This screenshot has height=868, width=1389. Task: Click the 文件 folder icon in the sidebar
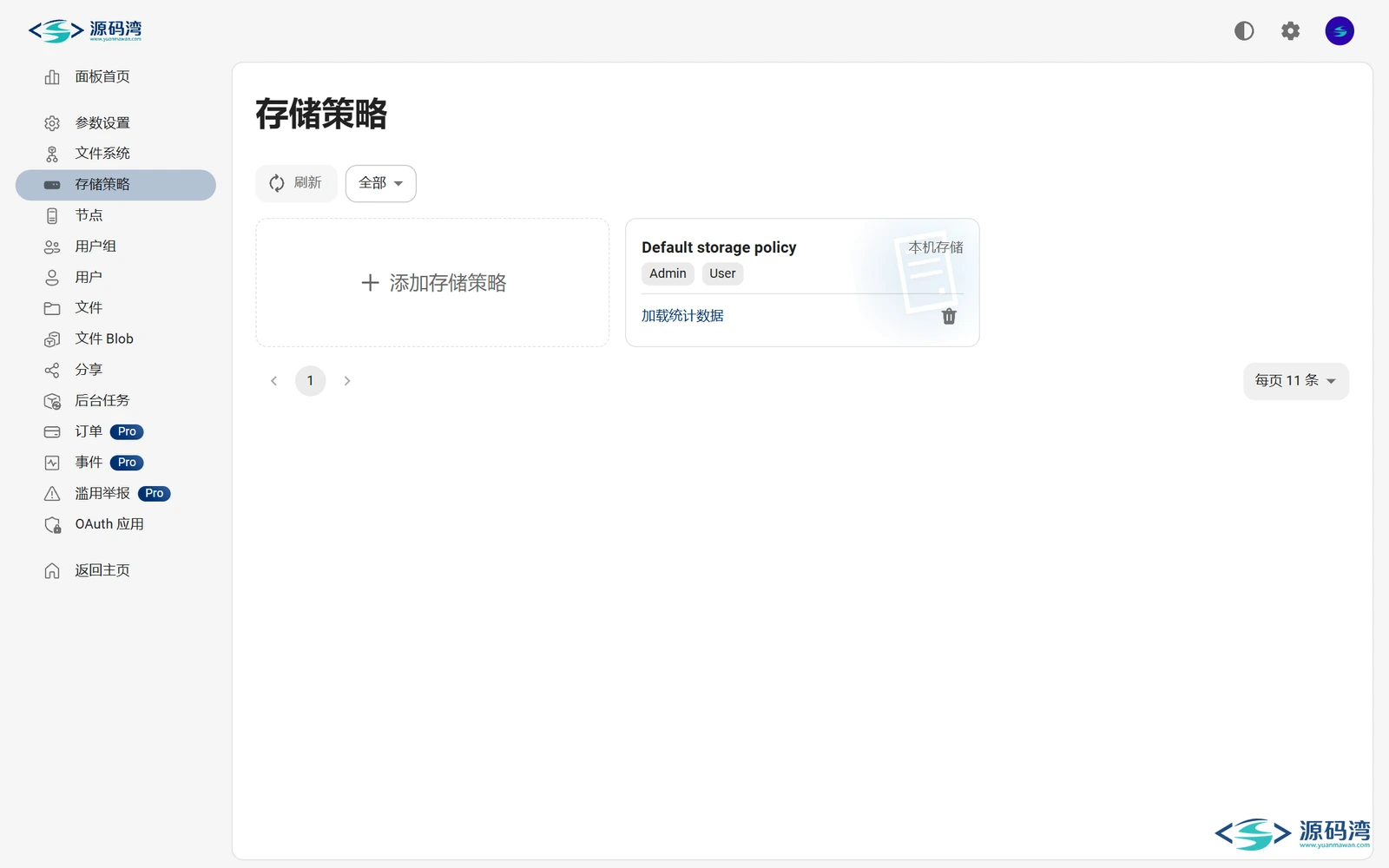(x=52, y=308)
